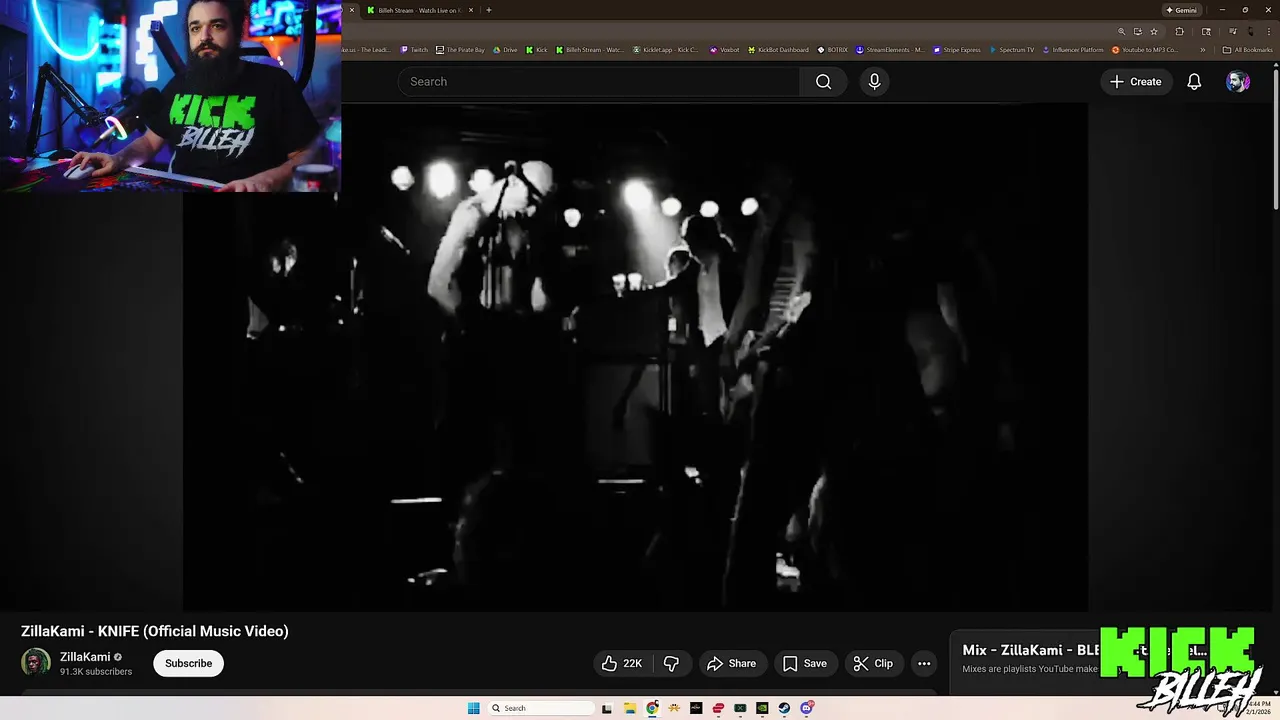Image resolution: width=1280 pixels, height=720 pixels.
Task: Open ExpressVPN icon in taskbar
Action: click(718, 708)
